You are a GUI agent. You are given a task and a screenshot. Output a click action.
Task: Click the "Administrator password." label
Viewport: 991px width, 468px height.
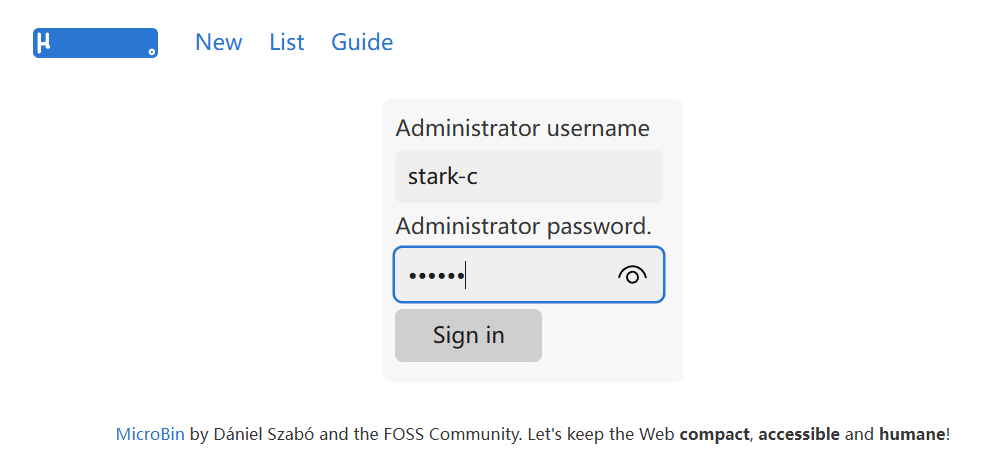[x=523, y=226]
